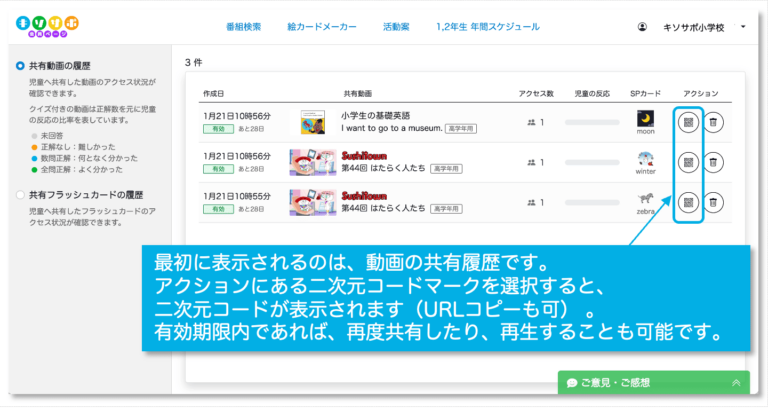The height and width of the screenshot is (409, 768).
Task: Click the キソサポ logo
Action: (47, 26)
